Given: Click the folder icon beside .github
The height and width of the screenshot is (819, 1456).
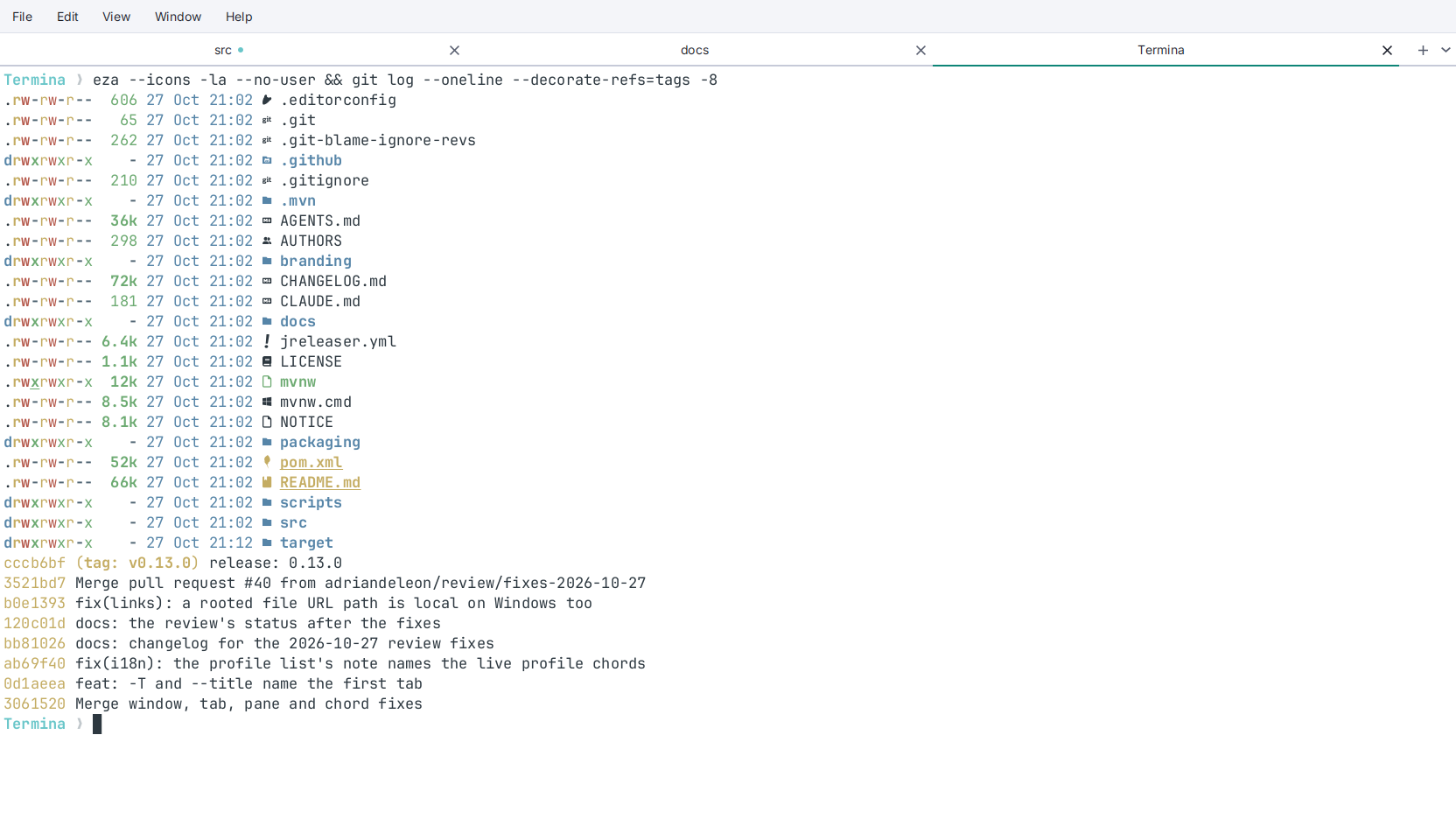Looking at the screenshot, I should 267,160.
